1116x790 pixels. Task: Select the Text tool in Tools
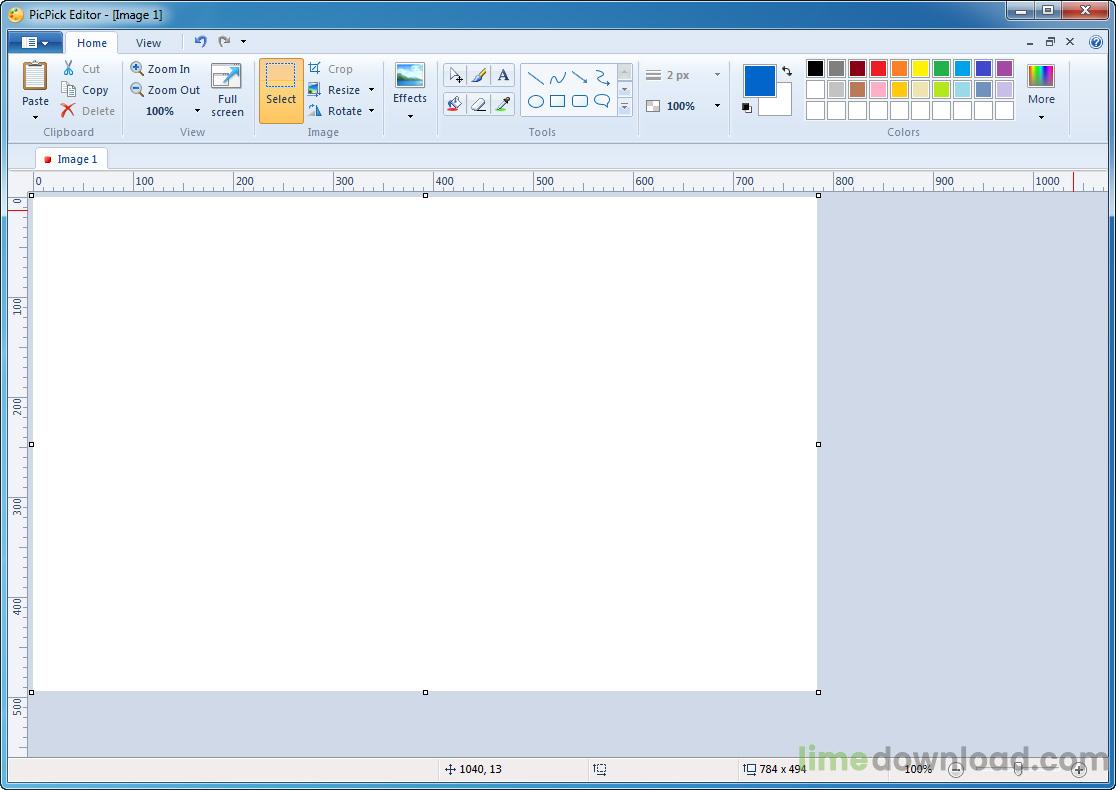[x=503, y=76]
